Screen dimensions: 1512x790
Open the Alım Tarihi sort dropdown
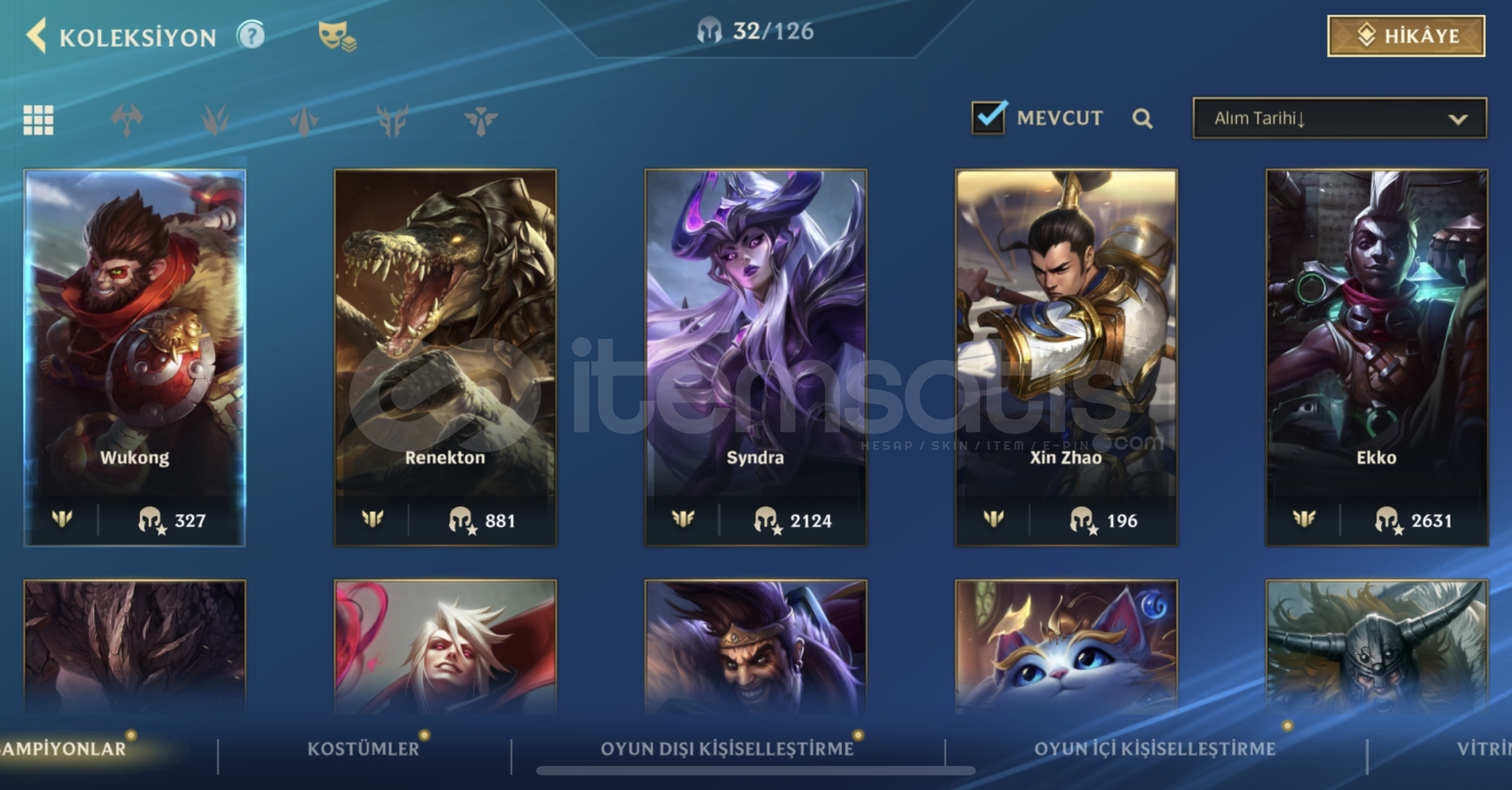coord(1340,118)
